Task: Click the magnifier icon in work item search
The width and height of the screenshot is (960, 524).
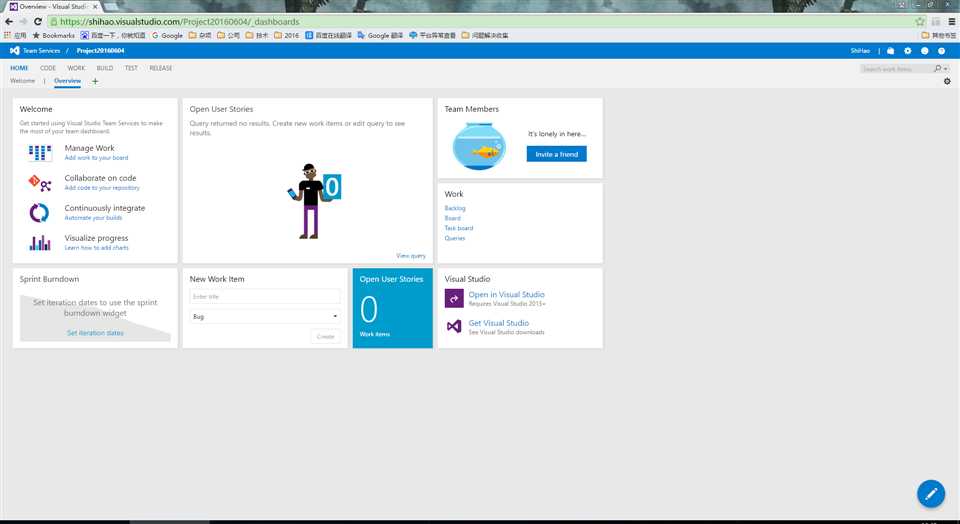Action: [937, 69]
